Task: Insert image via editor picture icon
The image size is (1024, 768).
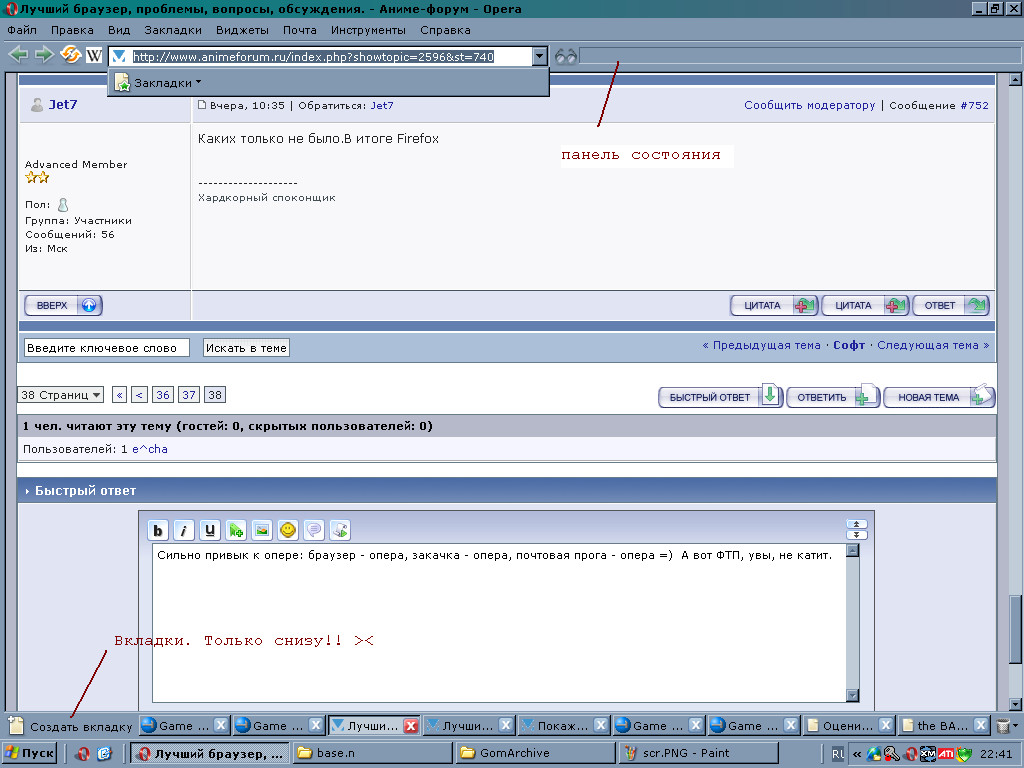Action: pos(262,531)
